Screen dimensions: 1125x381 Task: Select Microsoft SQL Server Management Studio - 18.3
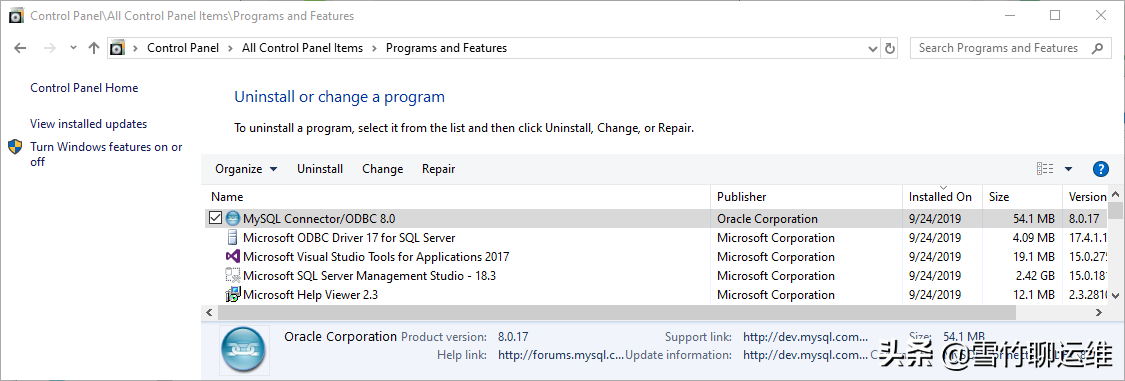(656, 276)
